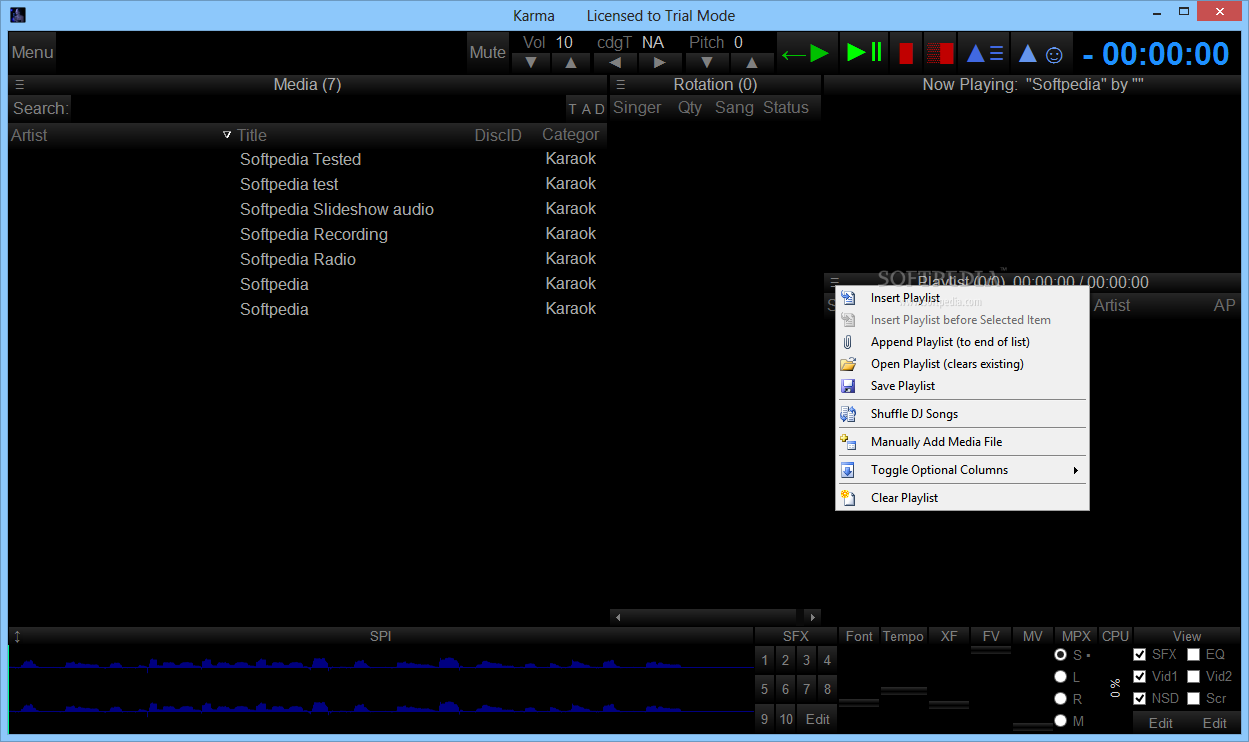This screenshot has width=1249, height=742.
Task: Select Shuffle DJ Songs menu entry
Action: 962,414
